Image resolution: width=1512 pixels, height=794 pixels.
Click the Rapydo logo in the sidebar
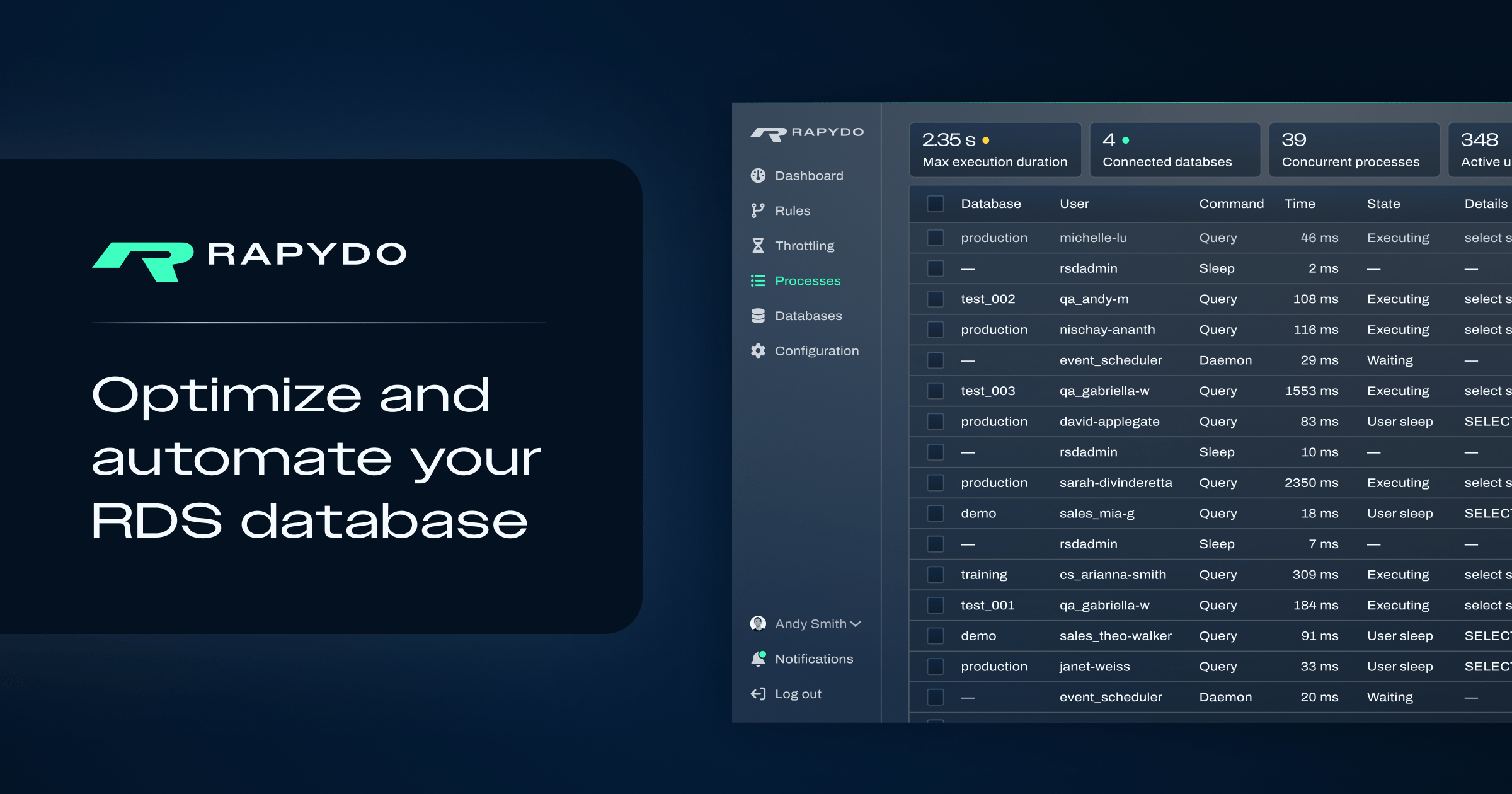pyautogui.click(x=807, y=132)
